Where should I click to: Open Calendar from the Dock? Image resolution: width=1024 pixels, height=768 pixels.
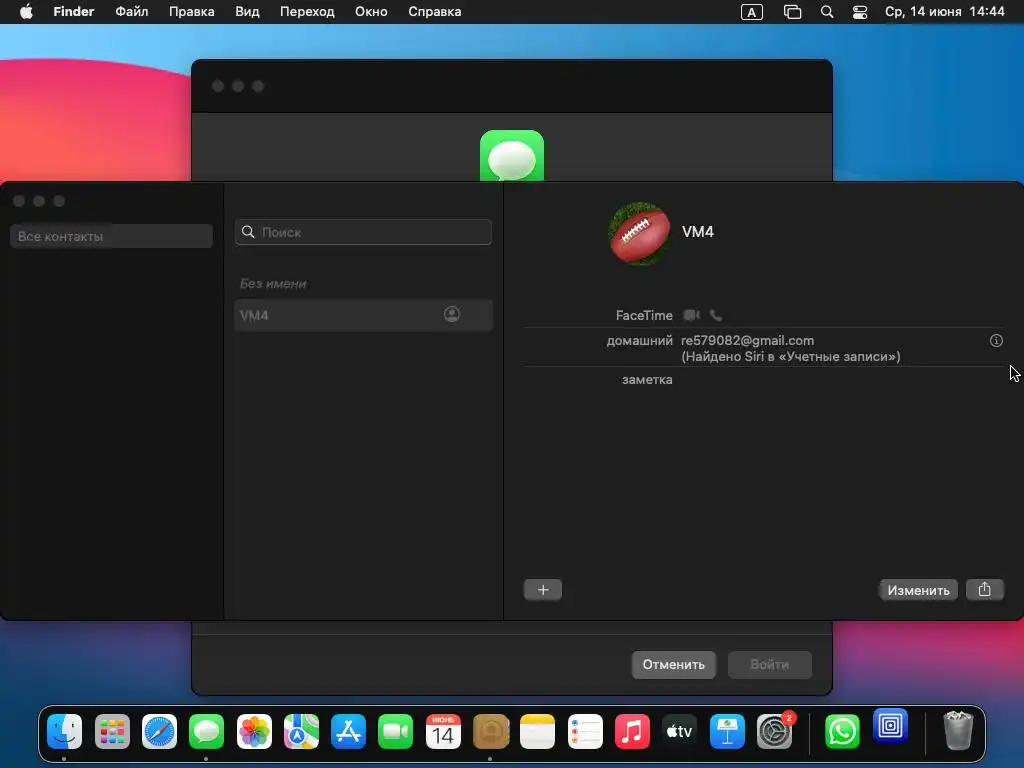[443, 731]
